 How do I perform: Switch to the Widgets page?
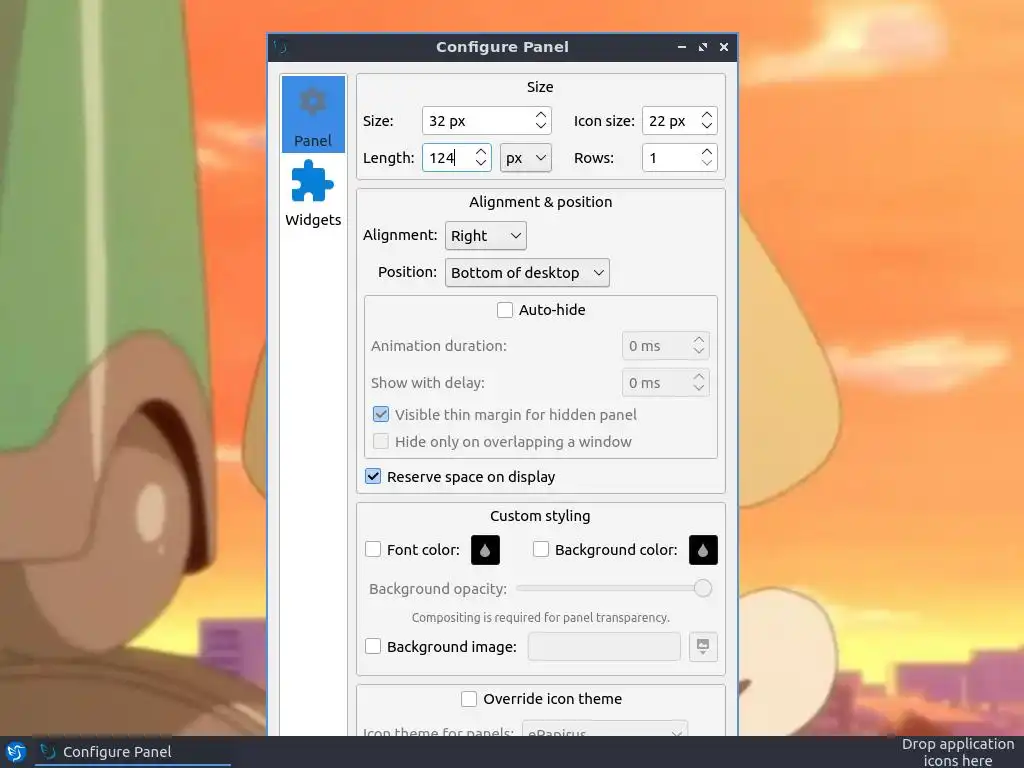pyautogui.click(x=313, y=193)
